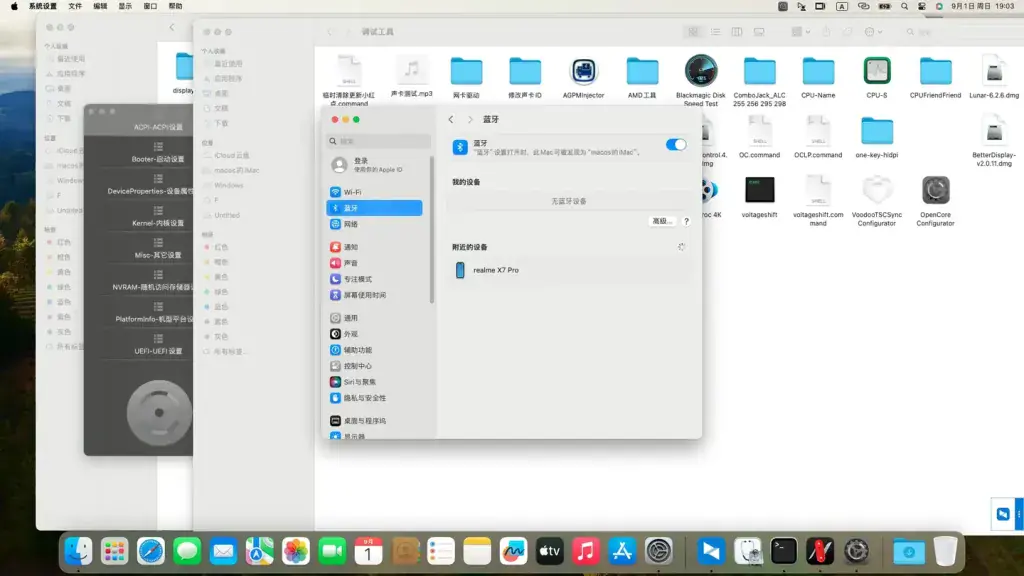Viewport: 1024px width, 576px height.
Task: Click the 高级… Bluetooth button
Action: click(x=662, y=221)
